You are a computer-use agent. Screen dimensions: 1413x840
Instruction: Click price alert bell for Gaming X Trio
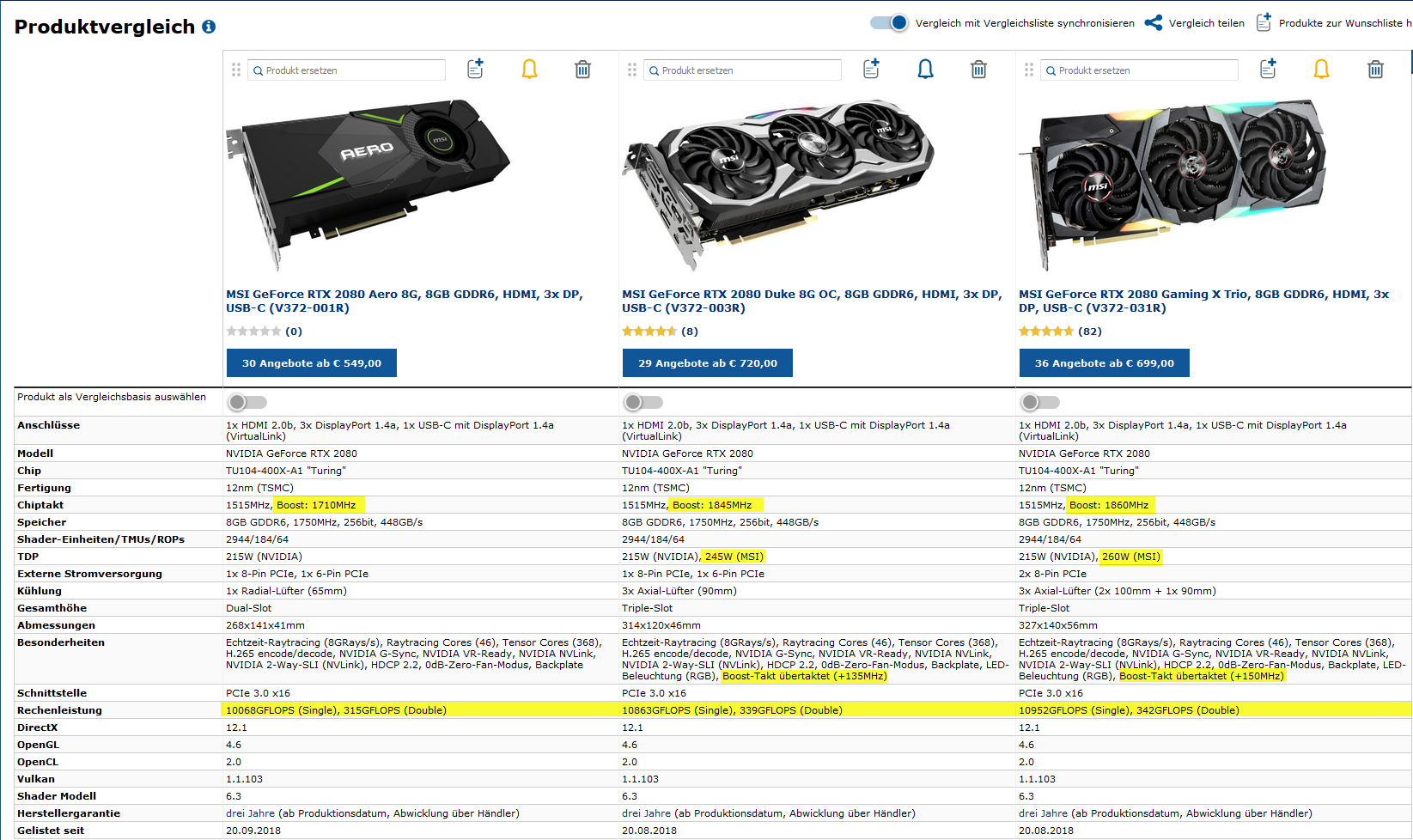point(1321,70)
